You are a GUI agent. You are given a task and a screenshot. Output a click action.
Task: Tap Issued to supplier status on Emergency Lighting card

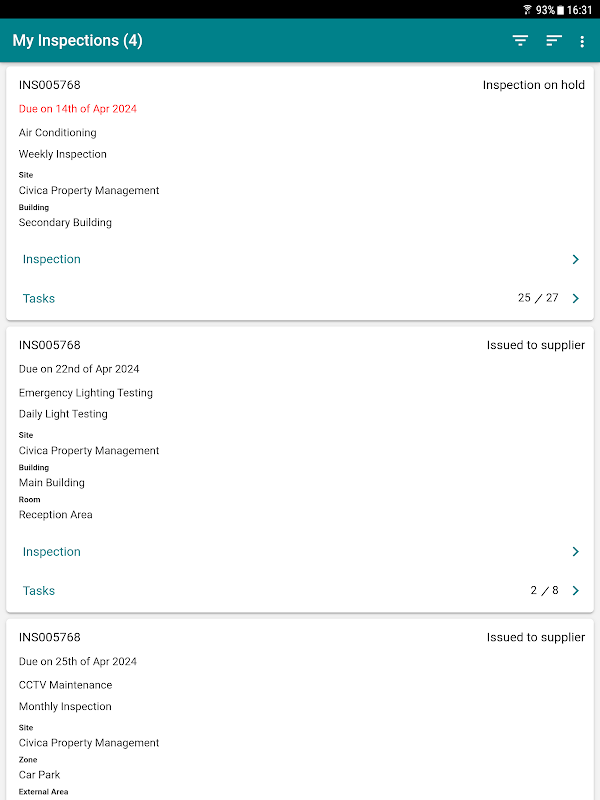[536, 345]
